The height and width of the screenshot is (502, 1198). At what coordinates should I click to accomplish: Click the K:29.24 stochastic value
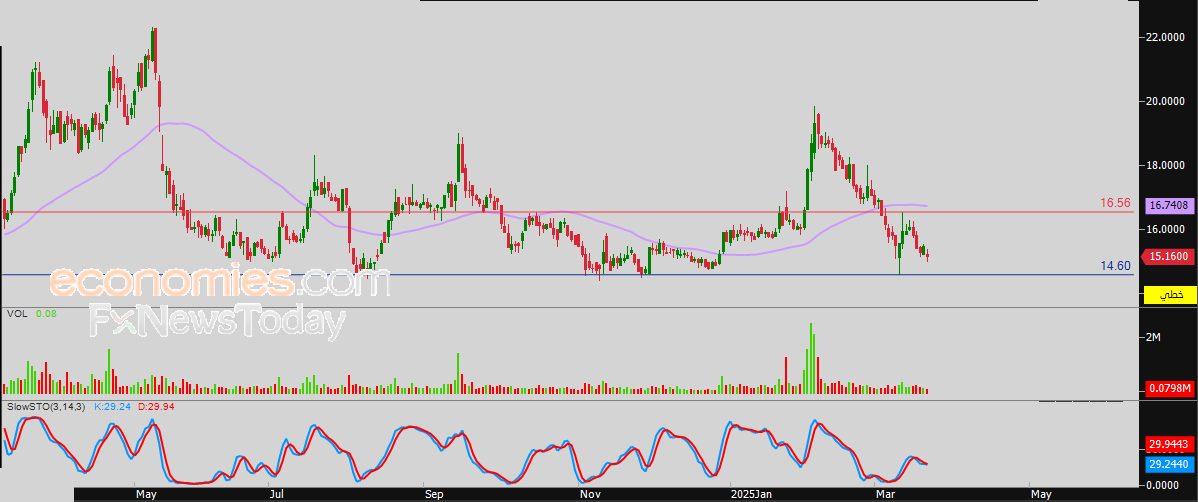click(x=111, y=406)
